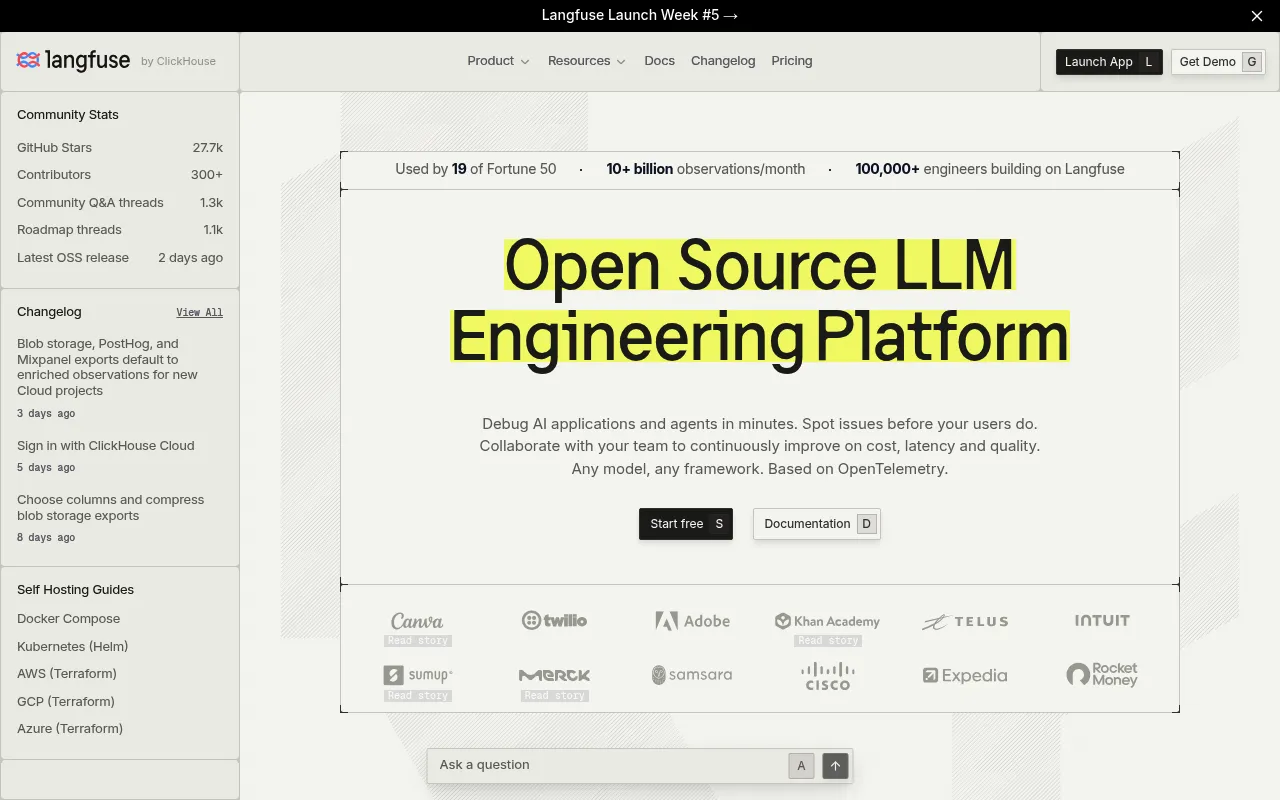This screenshot has height=800, width=1280.
Task: Open Sign in with ClickHouse Cloud entry
Action: (x=120, y=456)
